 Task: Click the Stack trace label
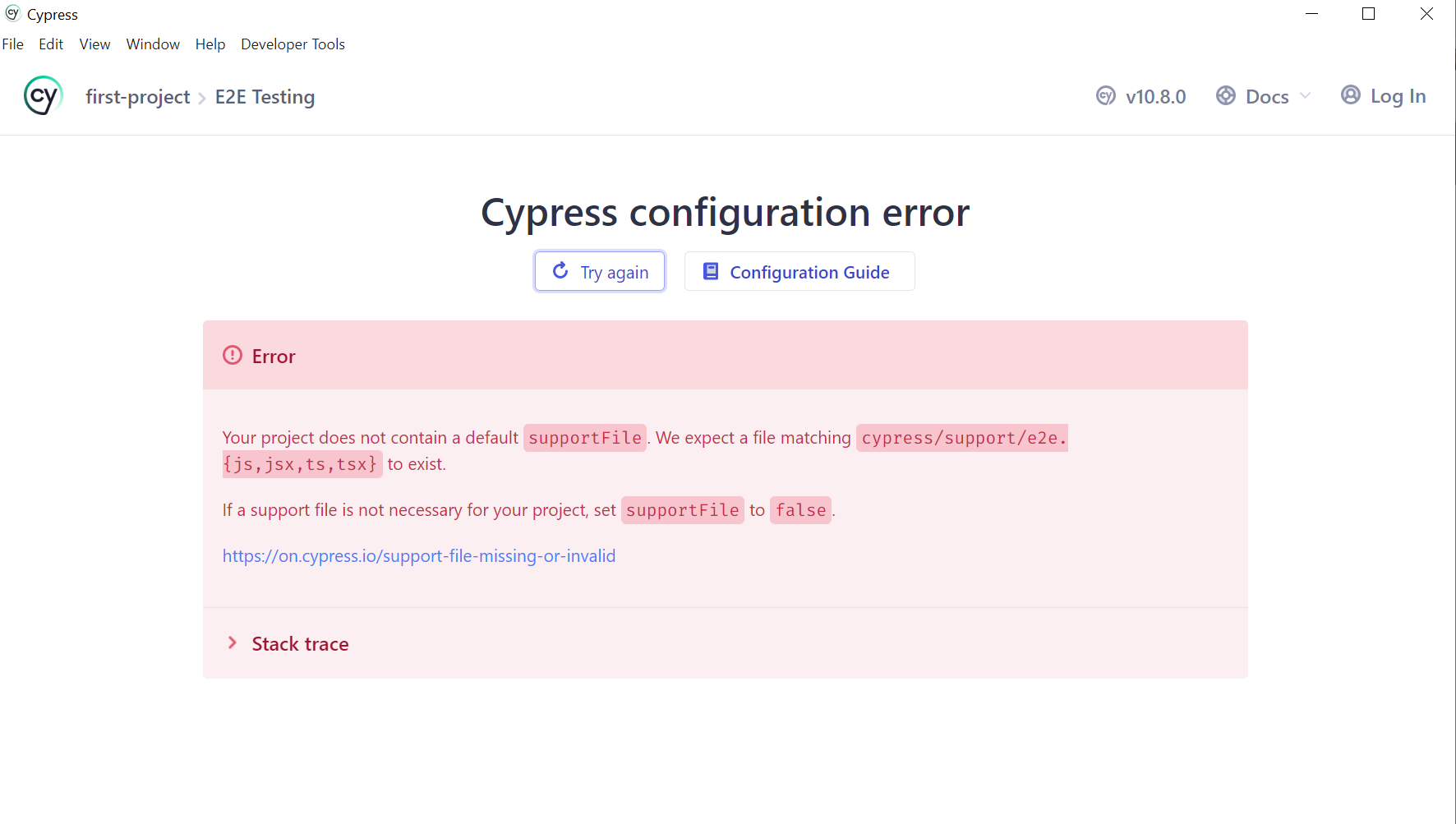tap(300, 644)
